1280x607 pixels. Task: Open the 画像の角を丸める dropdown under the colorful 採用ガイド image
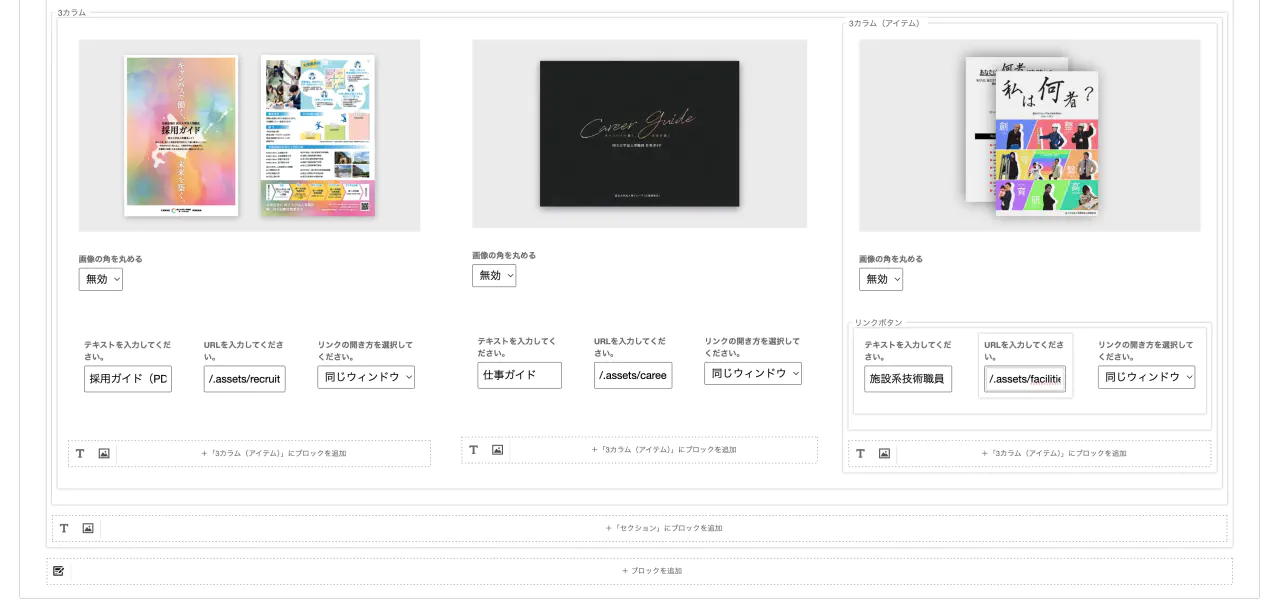point(101,279)
